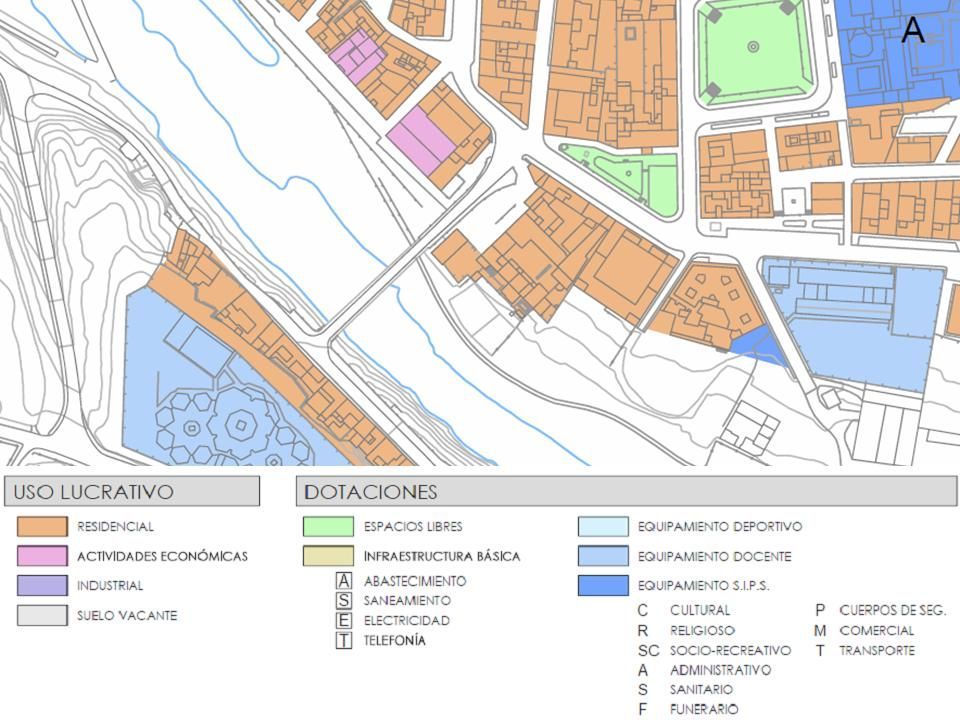
Task: Click the P code beside Cuerpos de Seg.
Action: pyautogui.click(x=819, y=610)
